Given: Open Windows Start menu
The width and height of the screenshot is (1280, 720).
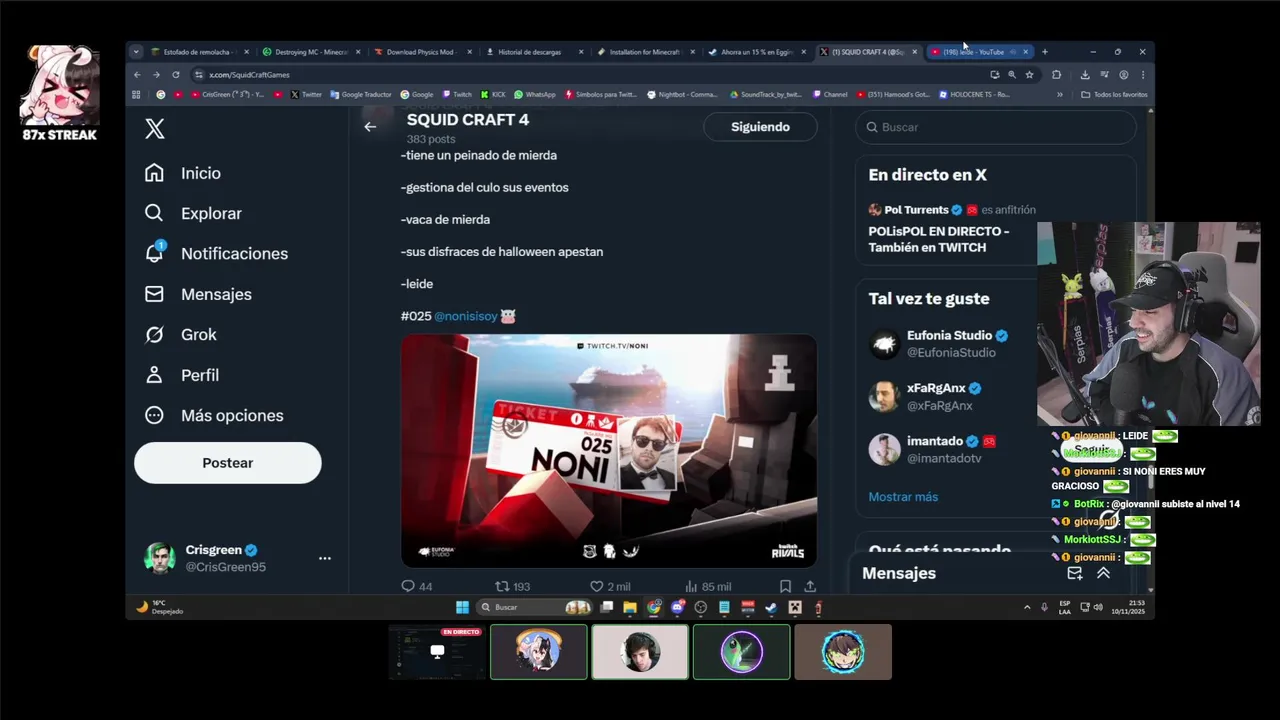Looking at the screenshot, I should pyautogui.click(x=462, y=607).
